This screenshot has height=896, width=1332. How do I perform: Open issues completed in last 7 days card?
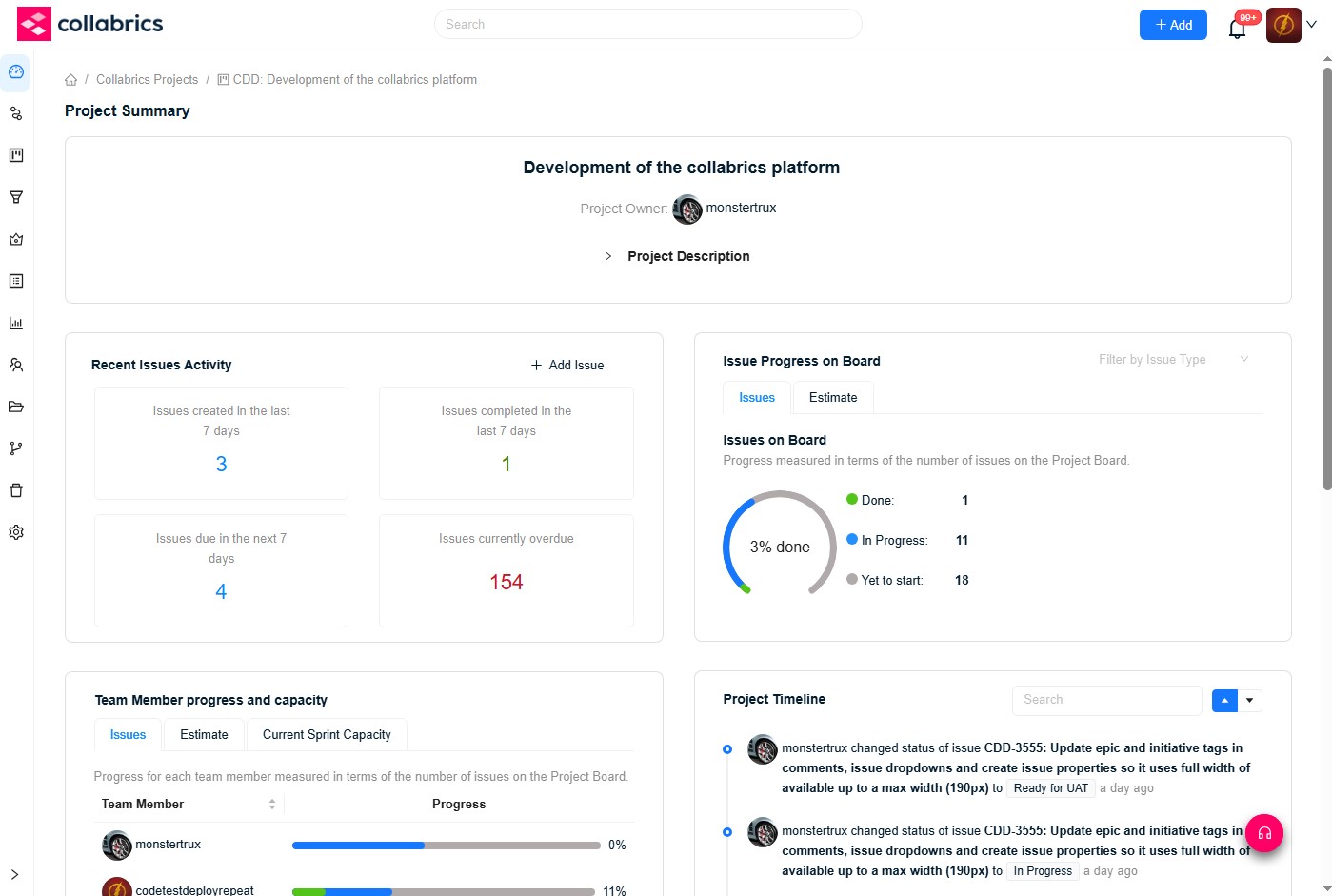507,443
